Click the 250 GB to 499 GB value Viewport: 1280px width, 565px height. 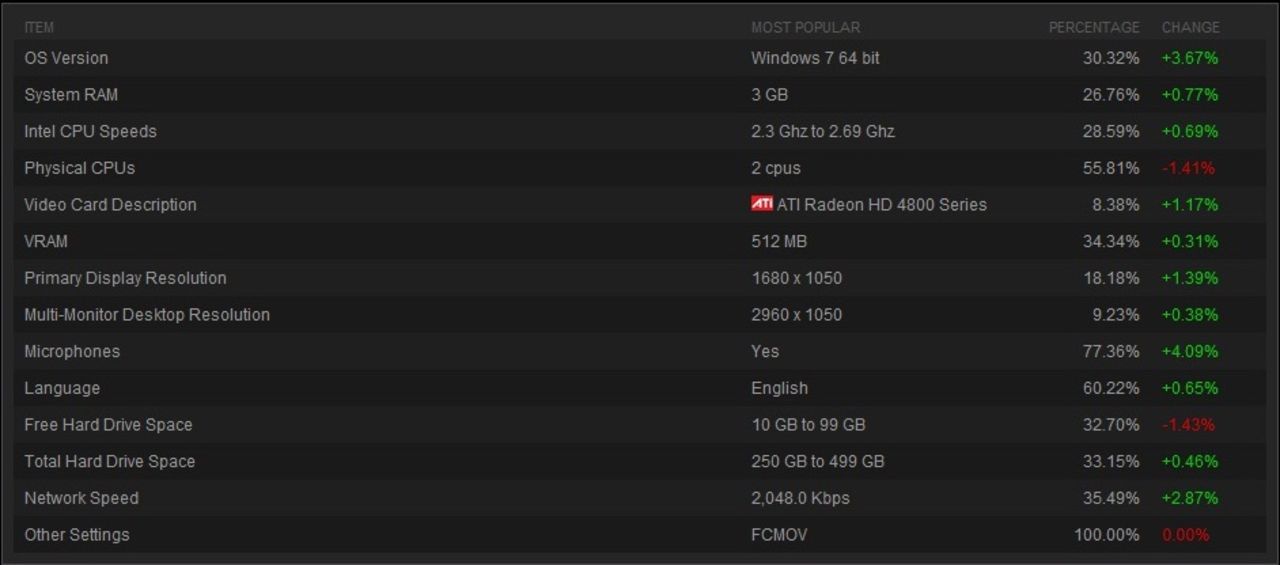pos(818,461)
